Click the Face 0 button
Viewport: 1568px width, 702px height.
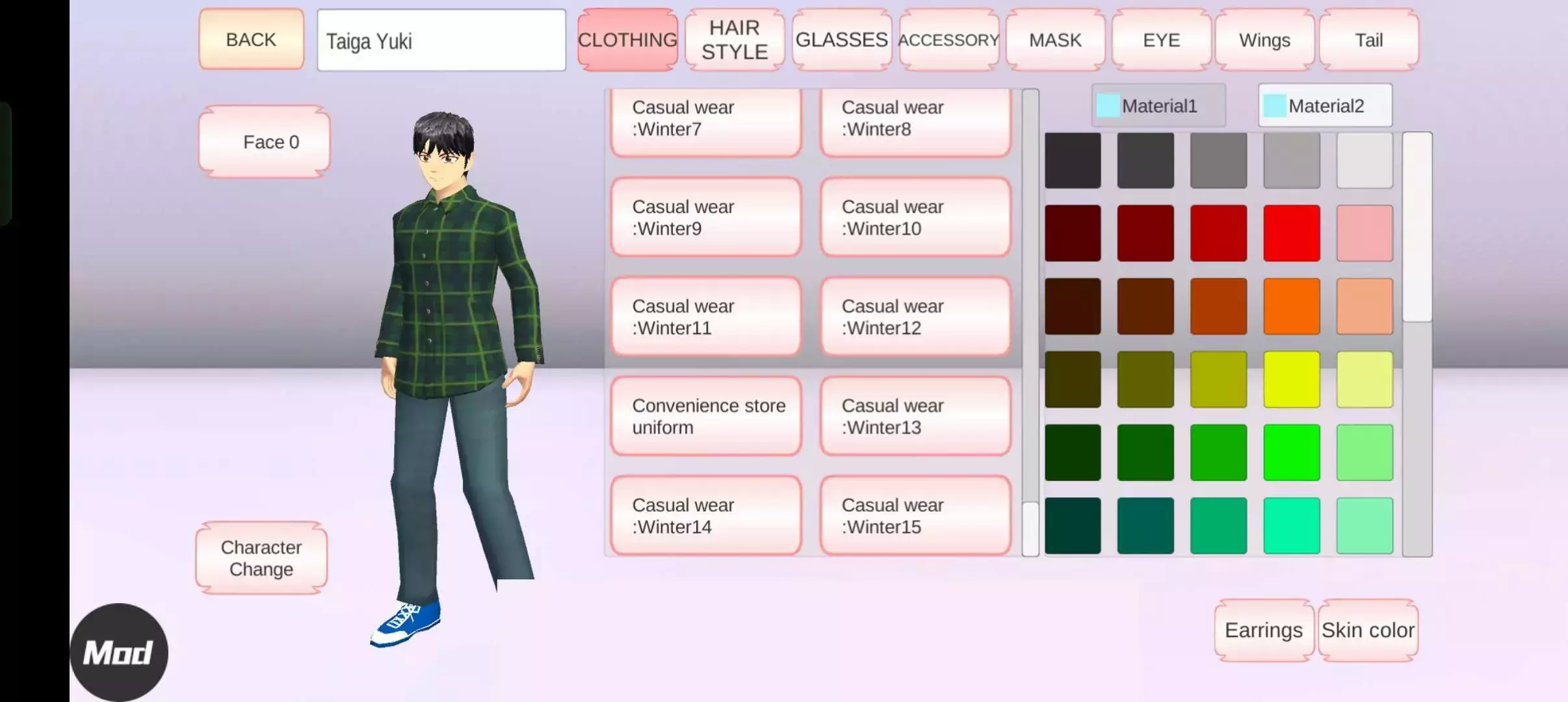click(265, 142)
